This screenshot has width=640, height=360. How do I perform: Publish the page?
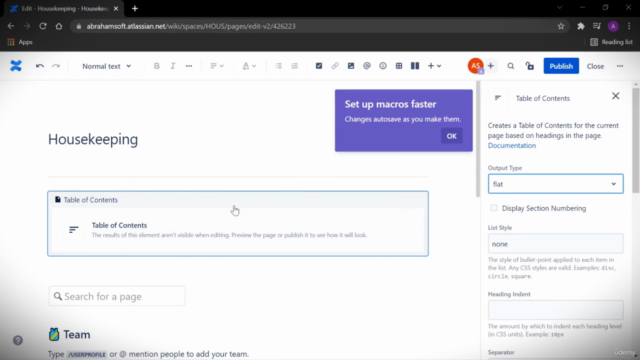(x=561, y=66)
